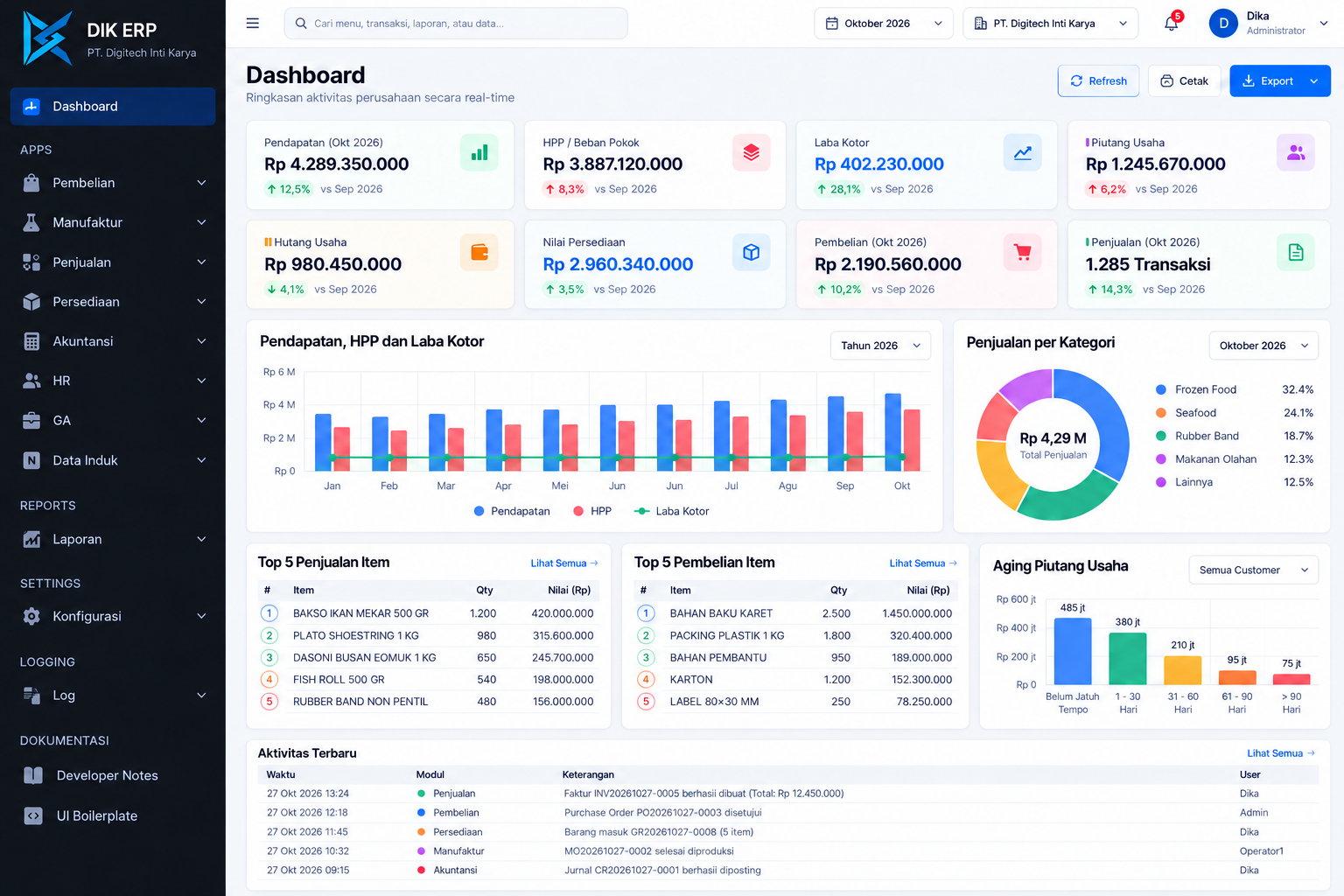This screenshot has height=896, width=1344.
Task: Click the Manufaktur flask icon
Action: [x=31, y=222]
